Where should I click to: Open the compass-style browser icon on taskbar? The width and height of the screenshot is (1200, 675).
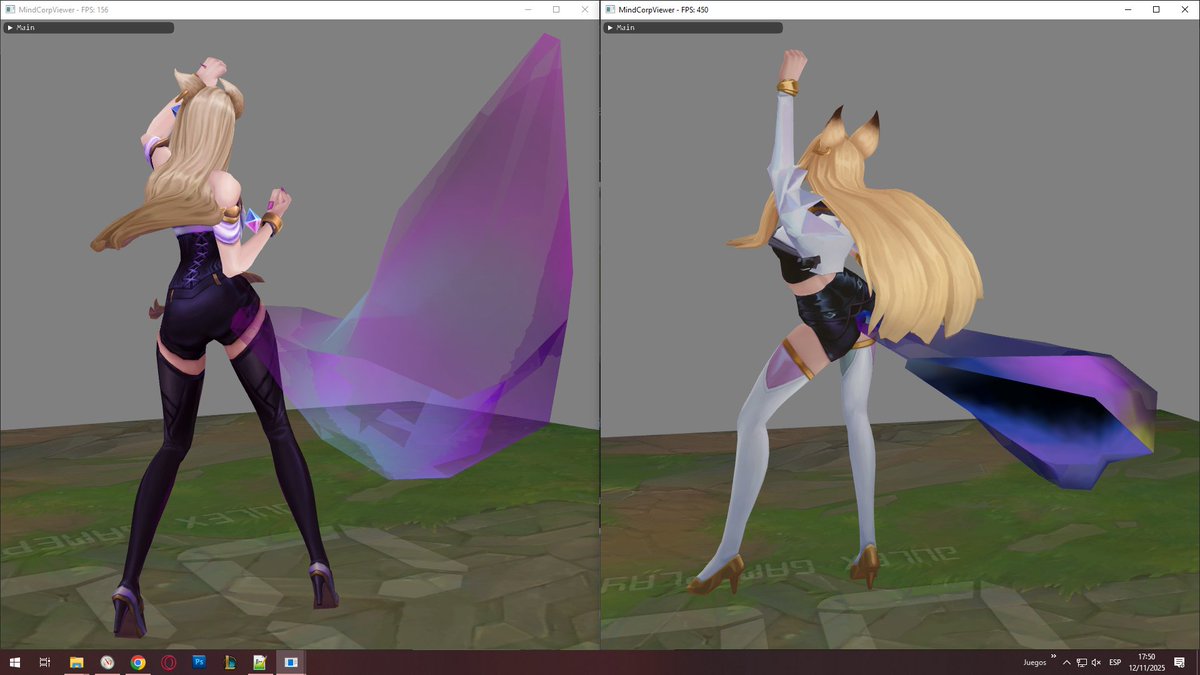coord(105,662)
